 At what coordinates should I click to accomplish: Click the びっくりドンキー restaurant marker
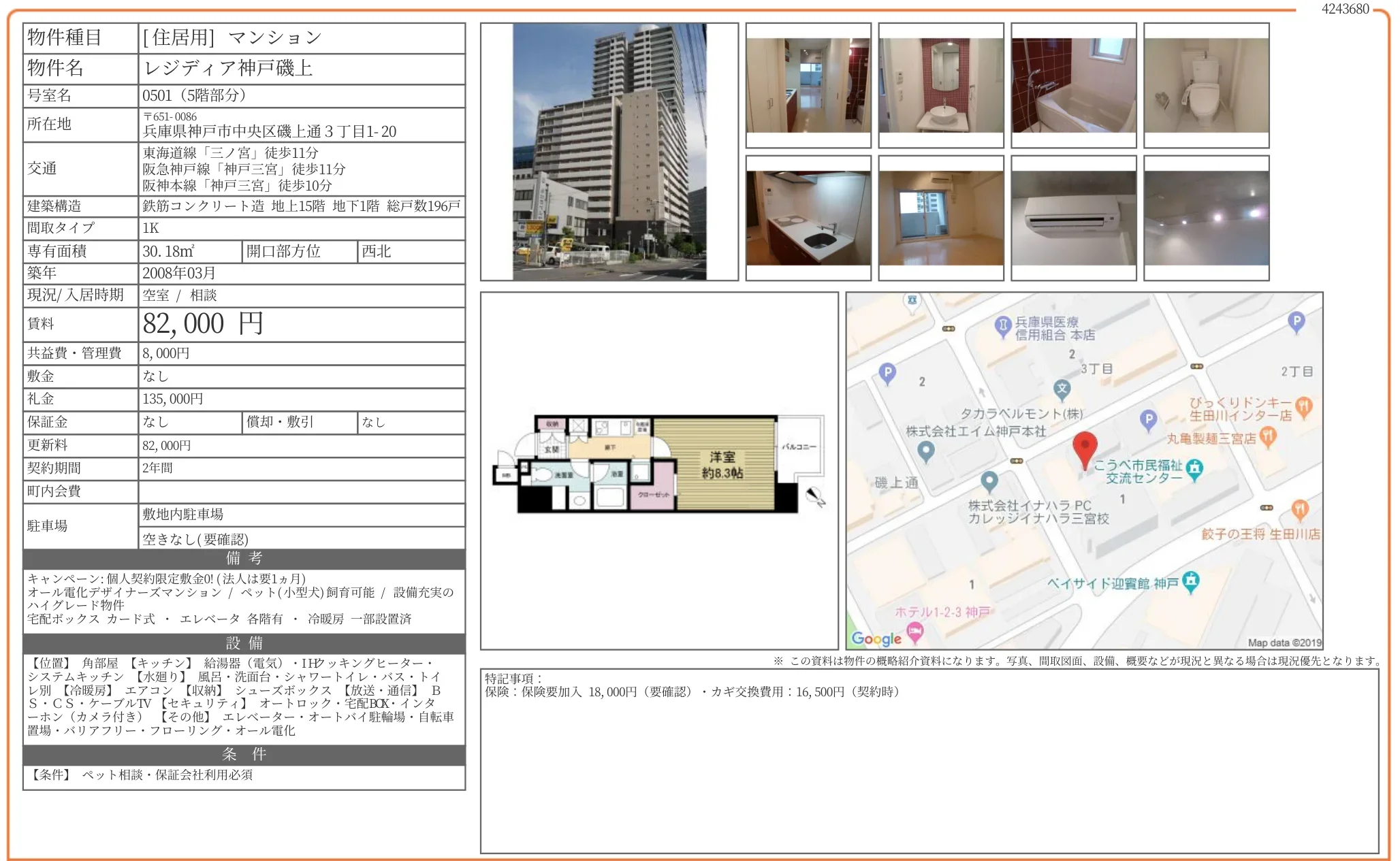tap(1303, 406)
